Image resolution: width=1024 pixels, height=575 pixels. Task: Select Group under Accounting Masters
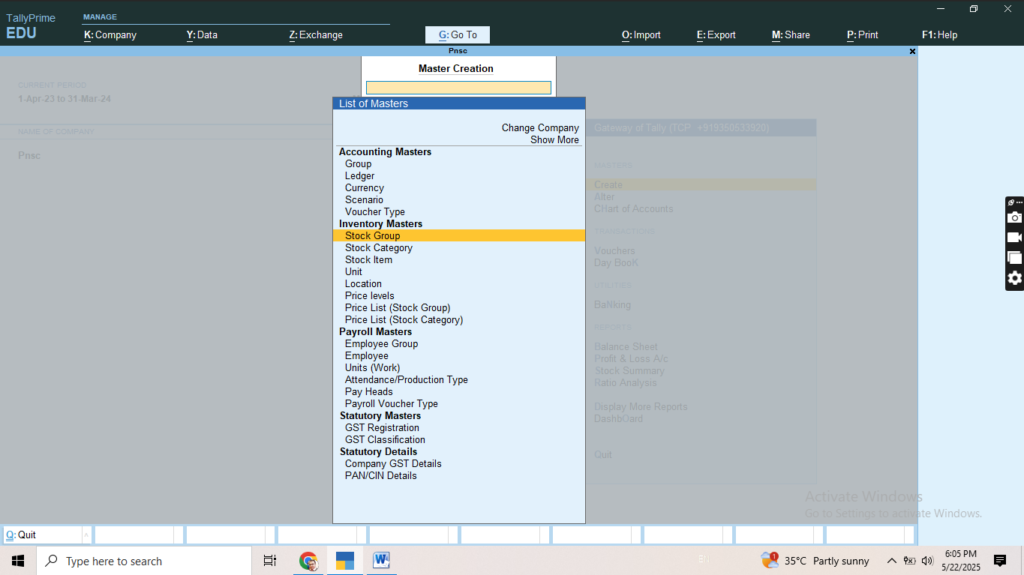coord(358,164)
